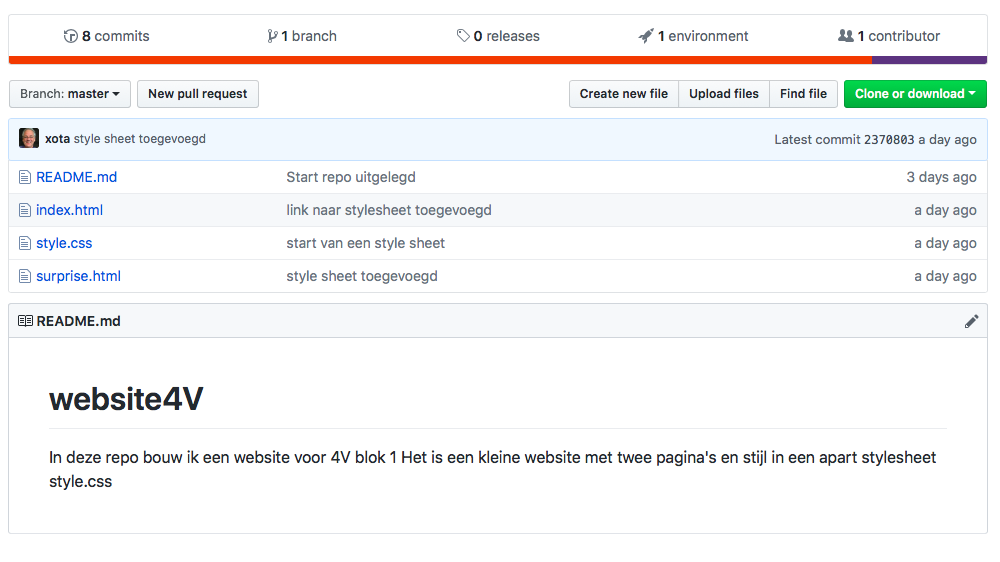This screenshot has height=562, width=1000.
Task: Open commit 'start van een style sheet'
Action: [x=365, y=243]
